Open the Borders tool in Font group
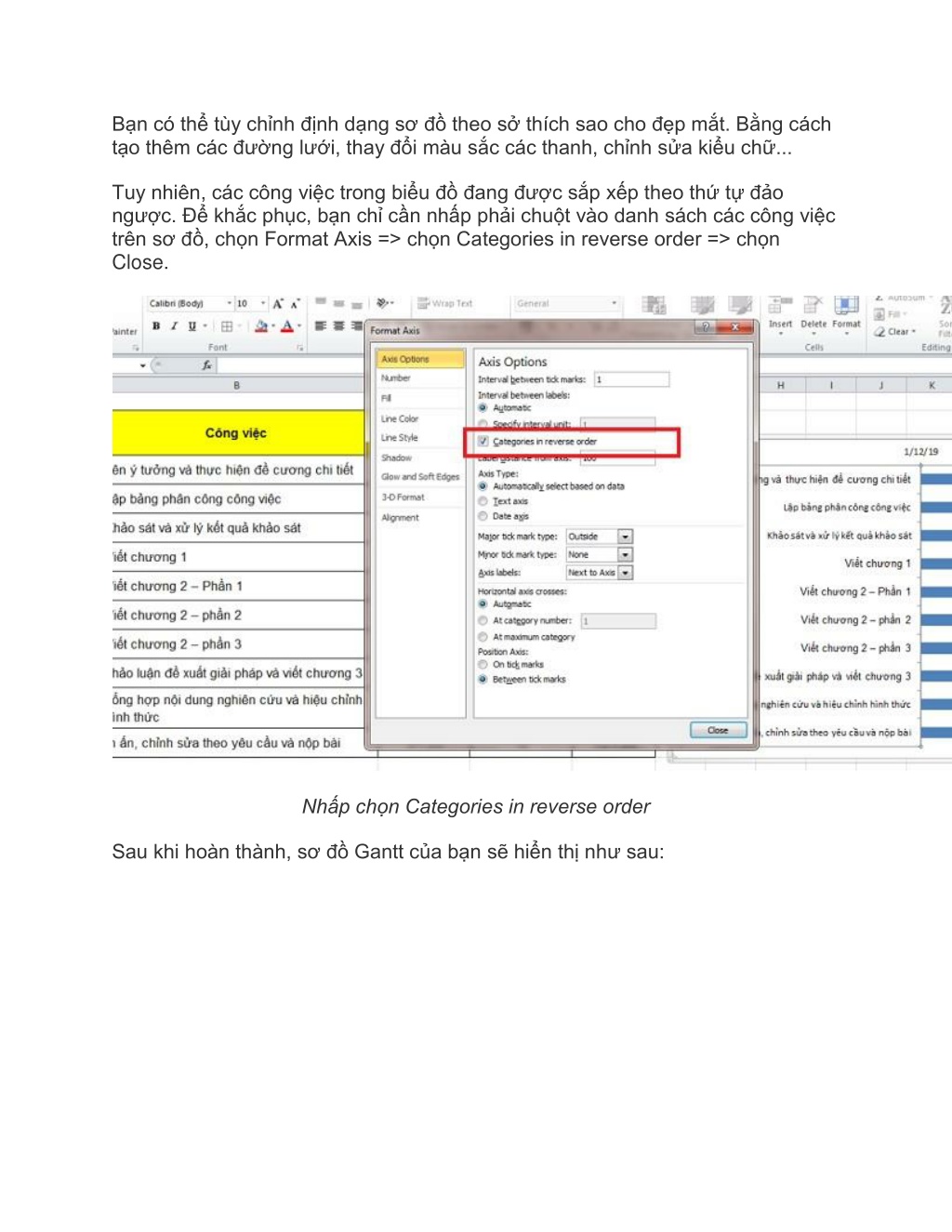 (226, 326)
